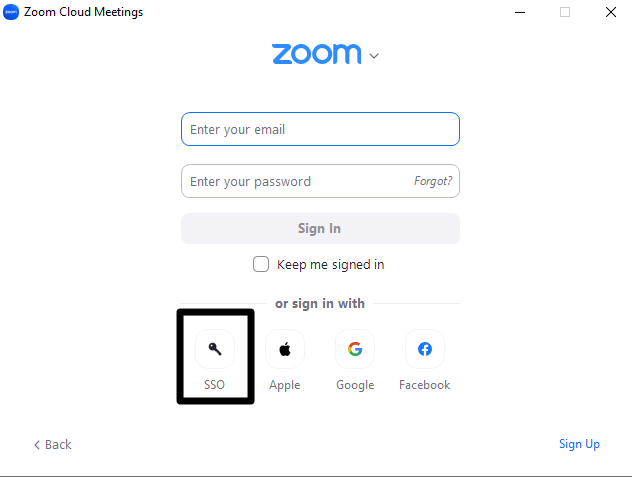Click the SSO label text
The image size is (632, 477).
[214, 385]
